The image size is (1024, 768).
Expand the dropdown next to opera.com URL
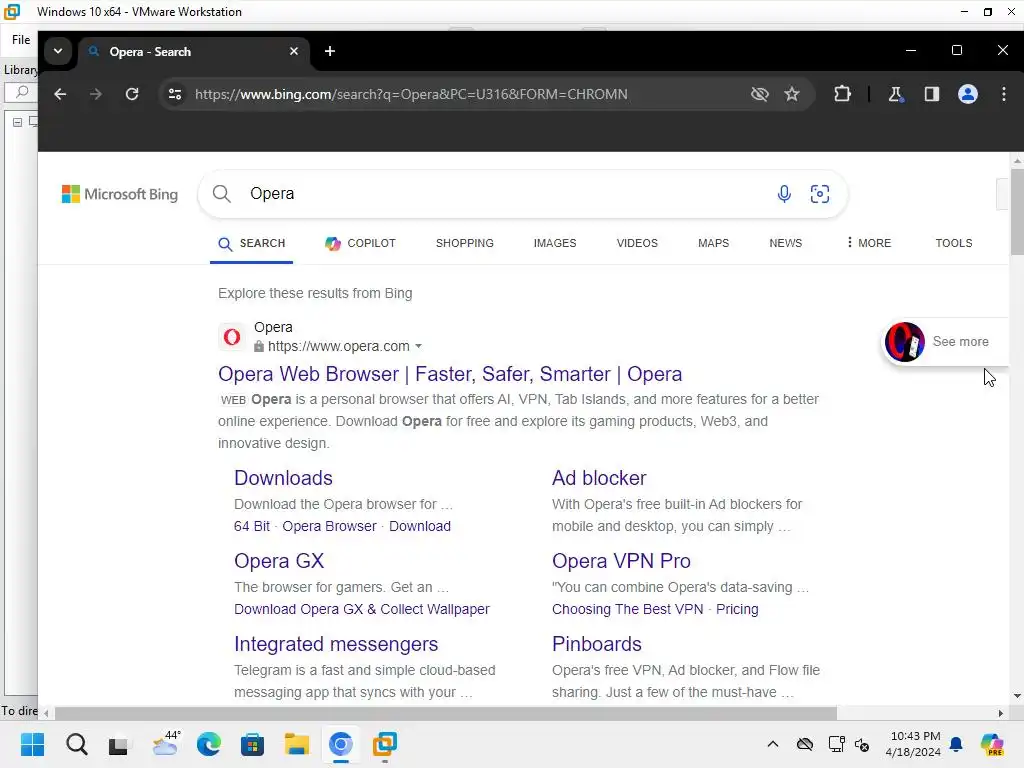click(x=419, y=347)
